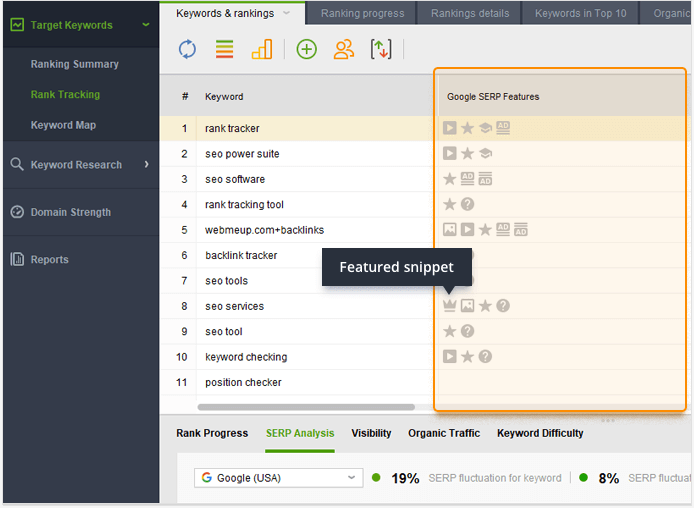Open the Keywords in Top 10 tab
Screen dimensions: 694x508
tap(580, 13)
